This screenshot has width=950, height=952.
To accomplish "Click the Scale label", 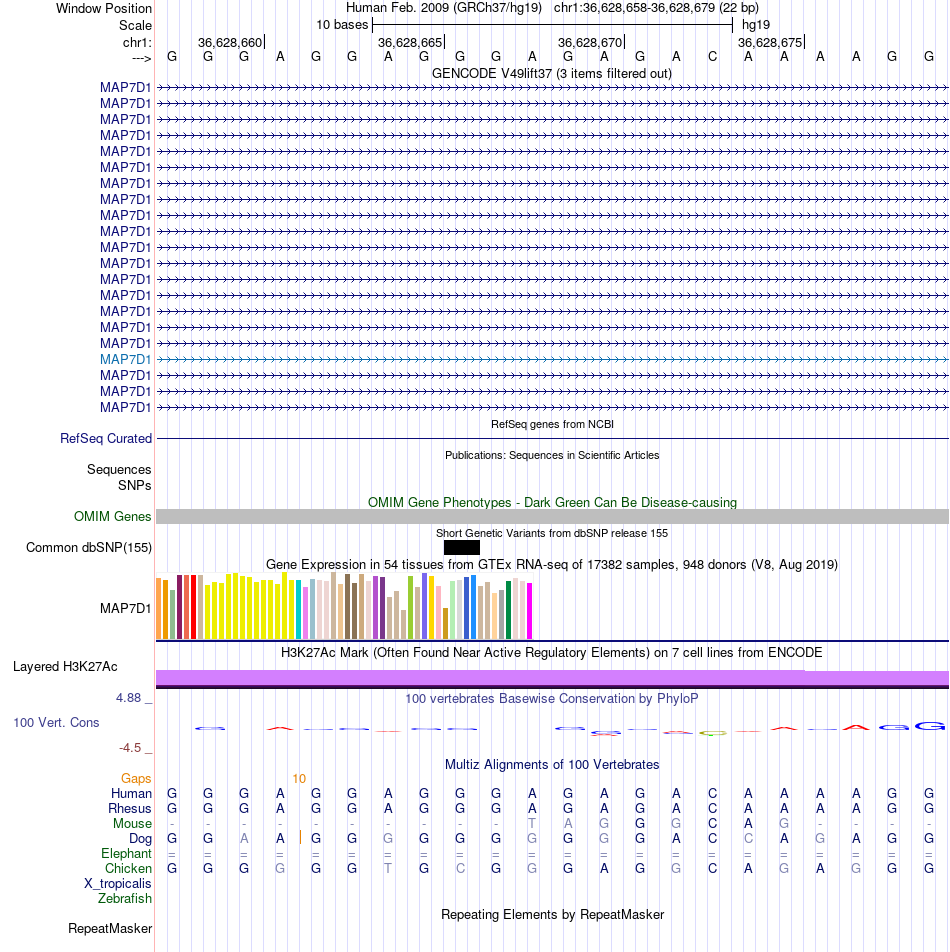I will (x=135, y=26).
